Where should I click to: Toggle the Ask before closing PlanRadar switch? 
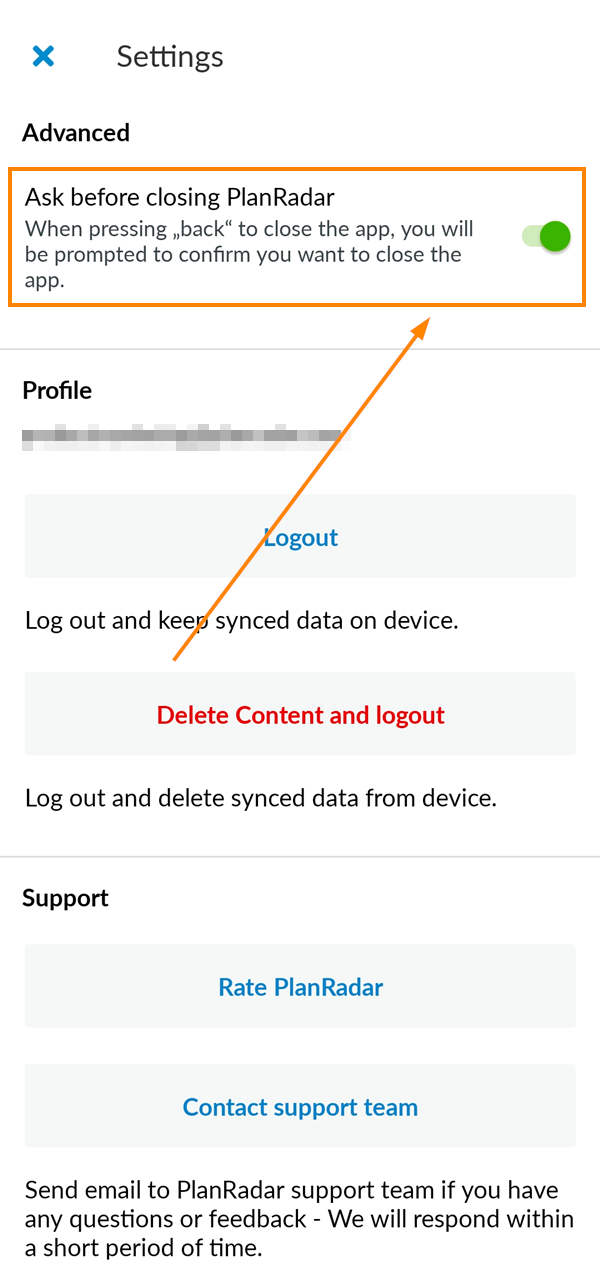(547, 237)
